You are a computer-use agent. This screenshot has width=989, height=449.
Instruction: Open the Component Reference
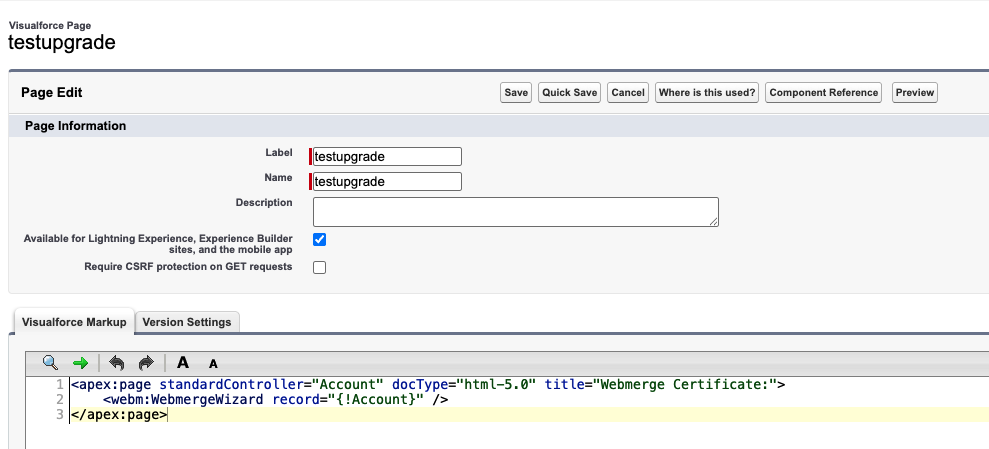825,93
